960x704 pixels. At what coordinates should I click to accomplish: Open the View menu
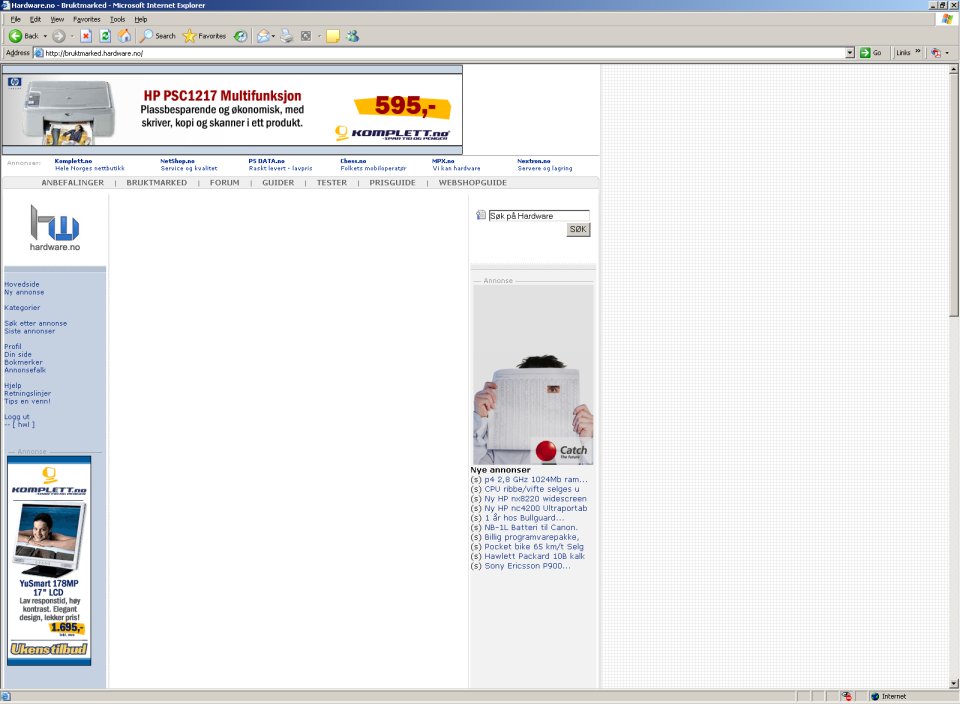click(57, 20)
